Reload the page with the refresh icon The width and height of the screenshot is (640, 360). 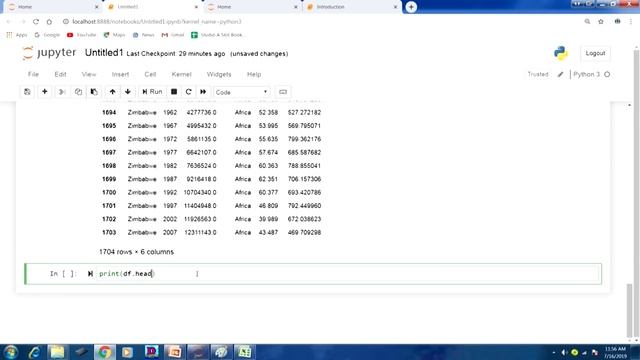pyautogui.click(x=36, y=22)
